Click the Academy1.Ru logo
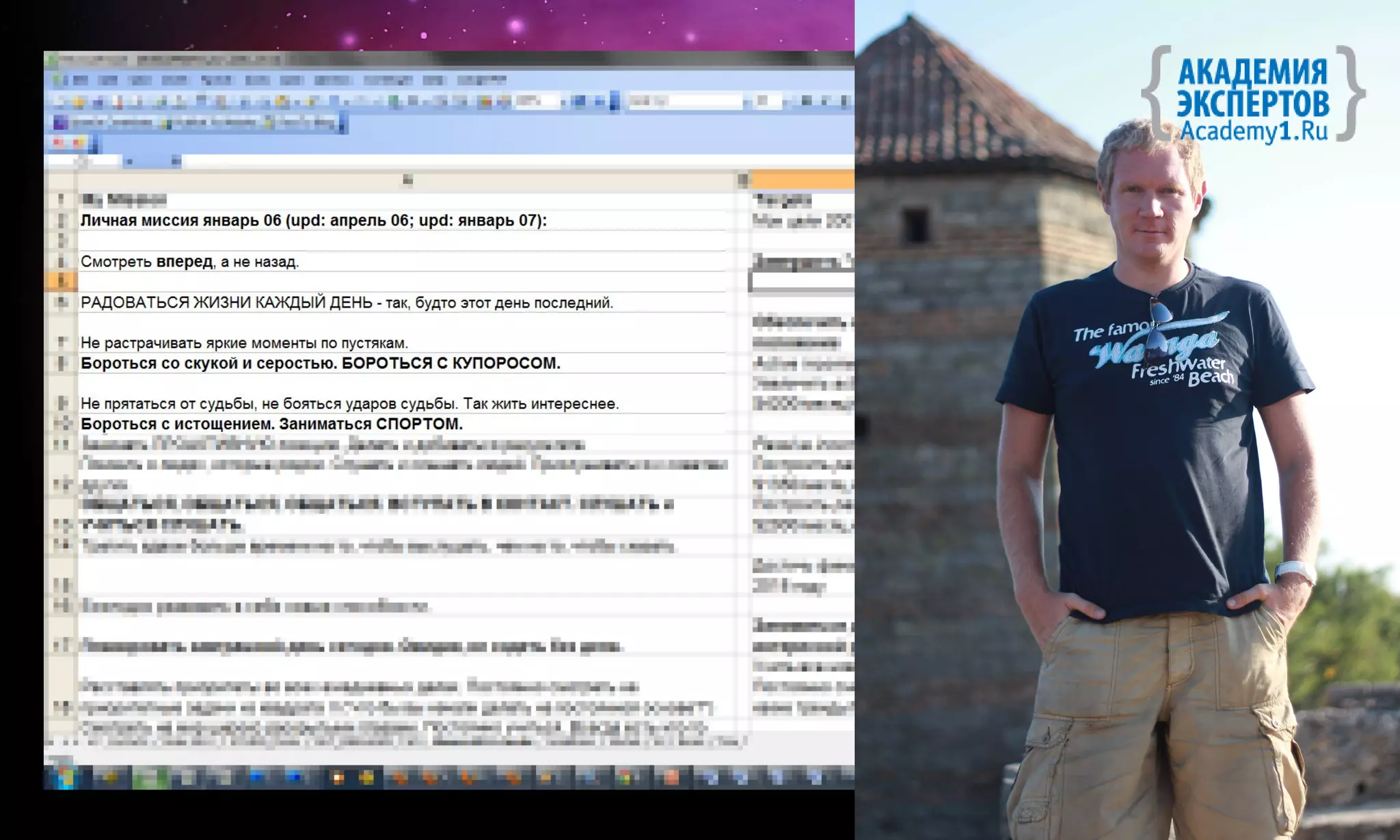 [1253, 94]
